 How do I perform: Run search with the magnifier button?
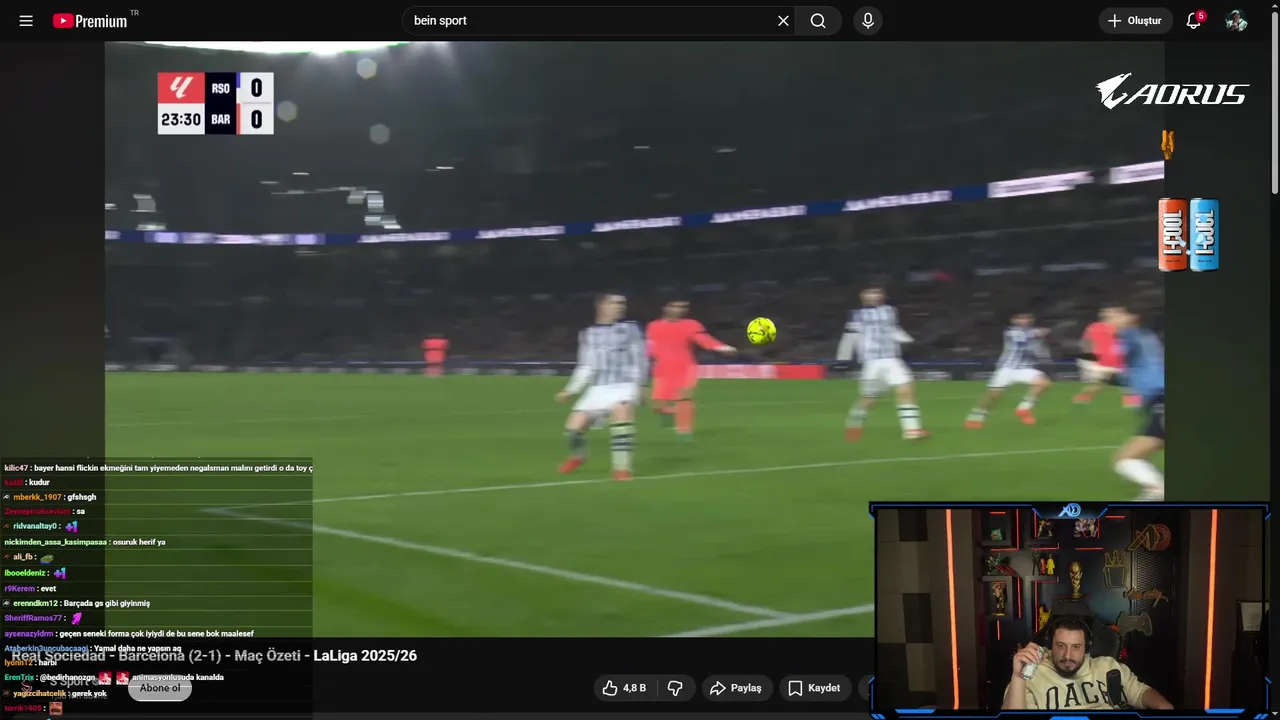click(818, 21)
